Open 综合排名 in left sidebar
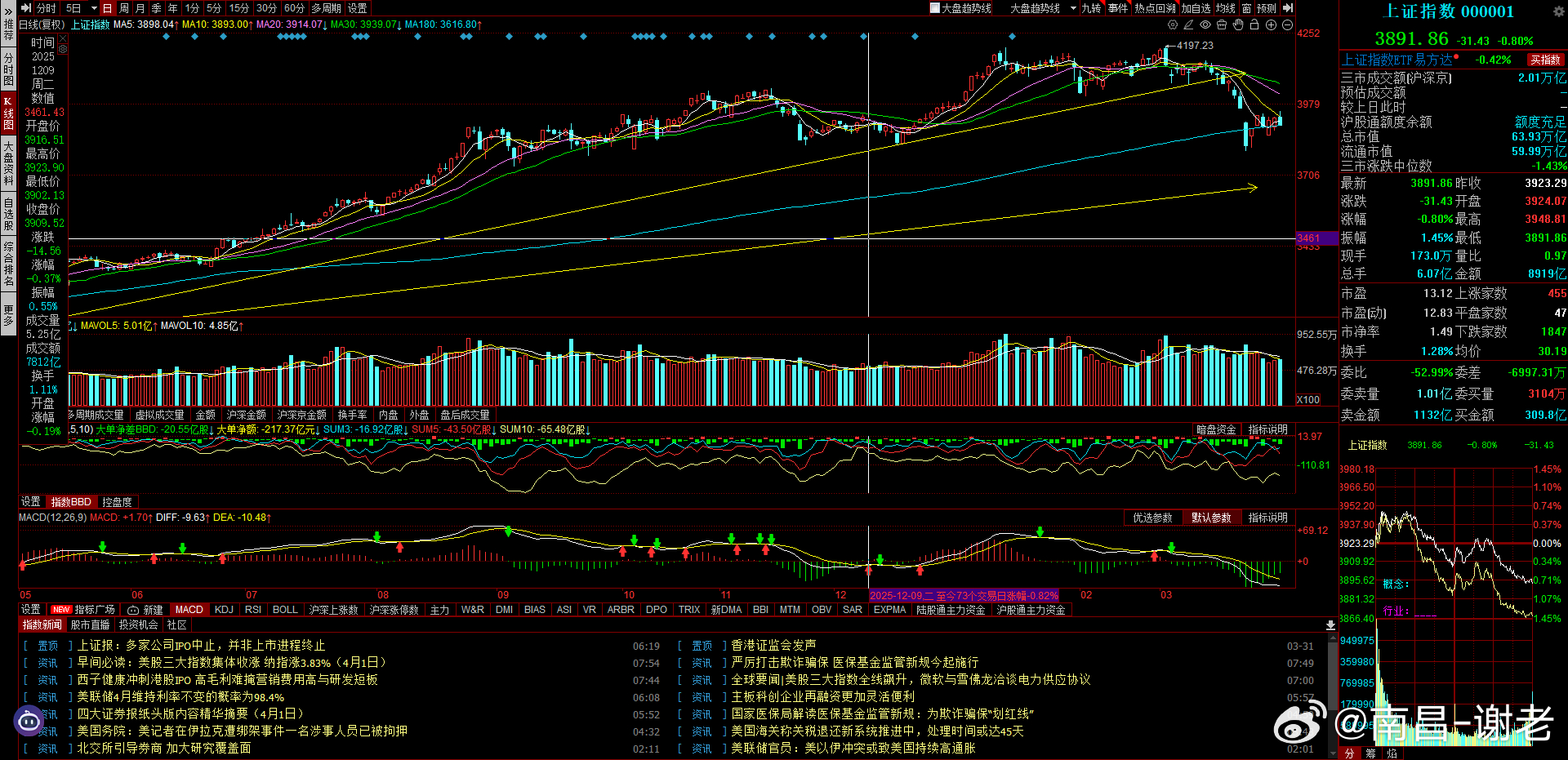Screen dimensions: 1568x760 (8, 263)
